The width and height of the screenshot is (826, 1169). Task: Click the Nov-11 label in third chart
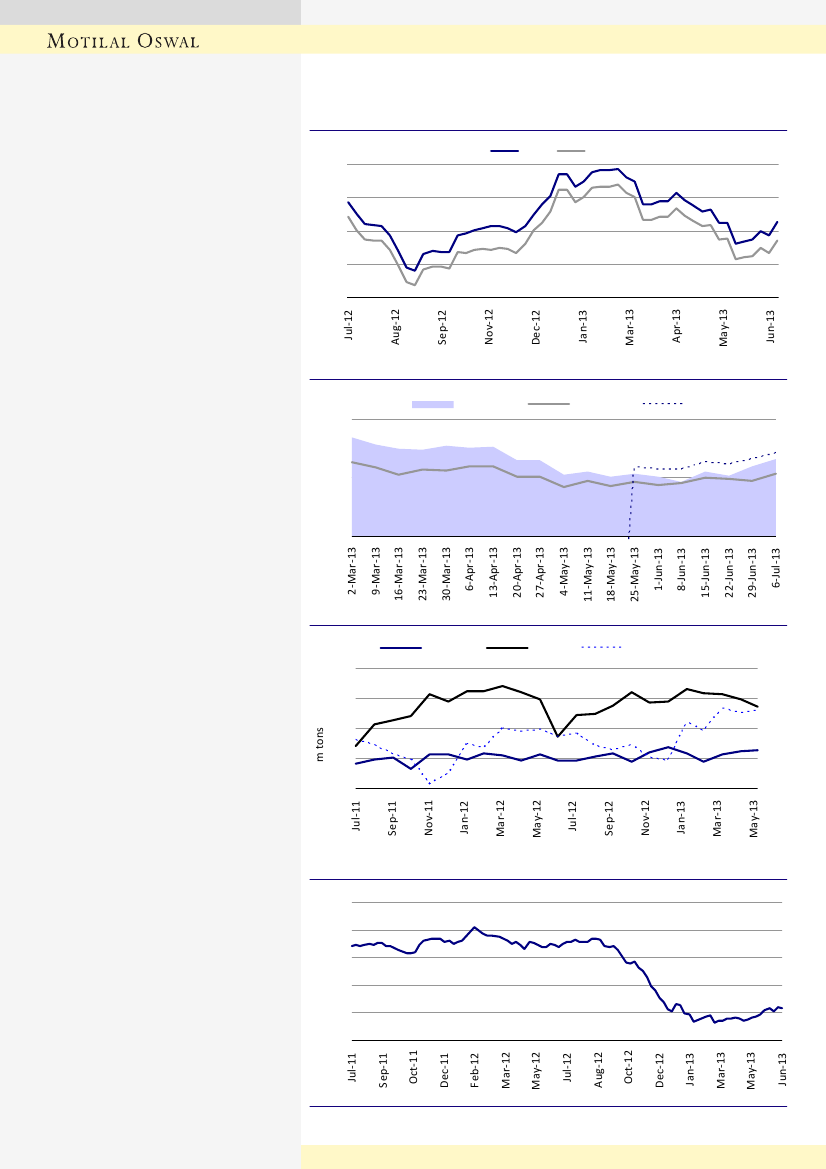point(429,817)
